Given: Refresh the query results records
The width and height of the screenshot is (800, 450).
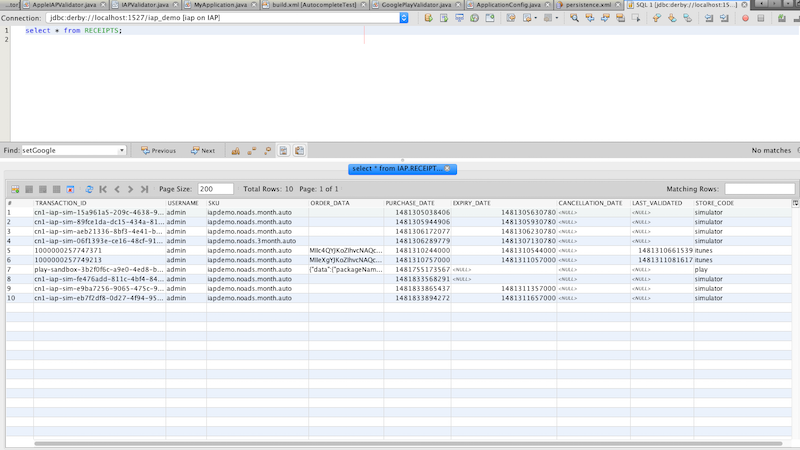Looking at the screenshot, I should 89,189.
